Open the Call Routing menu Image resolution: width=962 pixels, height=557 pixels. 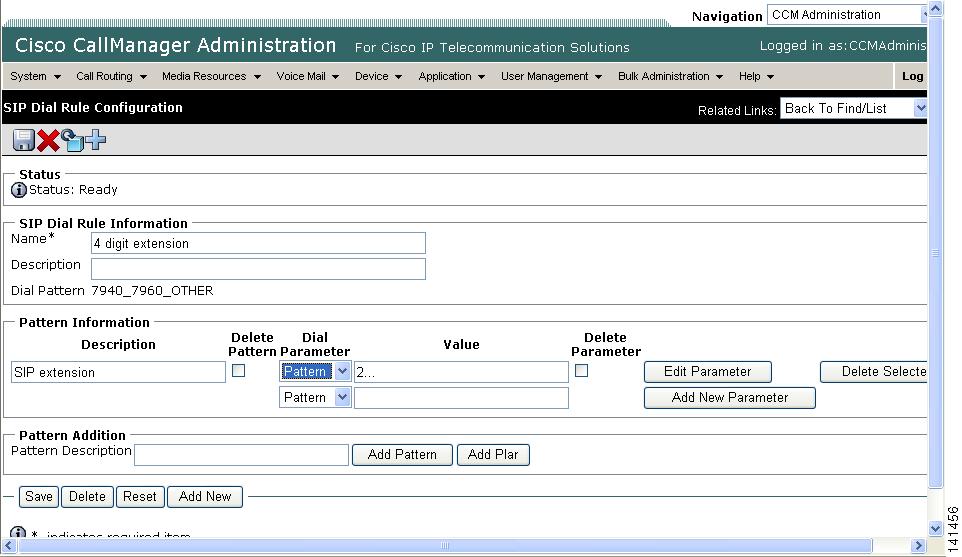pyautogui.click(x=111, y=77)
